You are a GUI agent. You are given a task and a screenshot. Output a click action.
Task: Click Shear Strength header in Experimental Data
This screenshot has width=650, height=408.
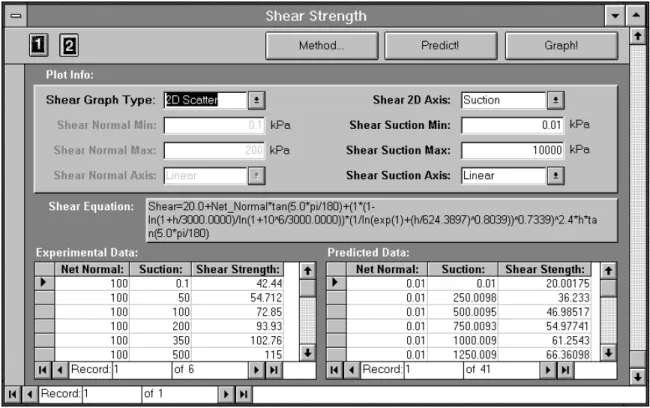tap(238, 270)
